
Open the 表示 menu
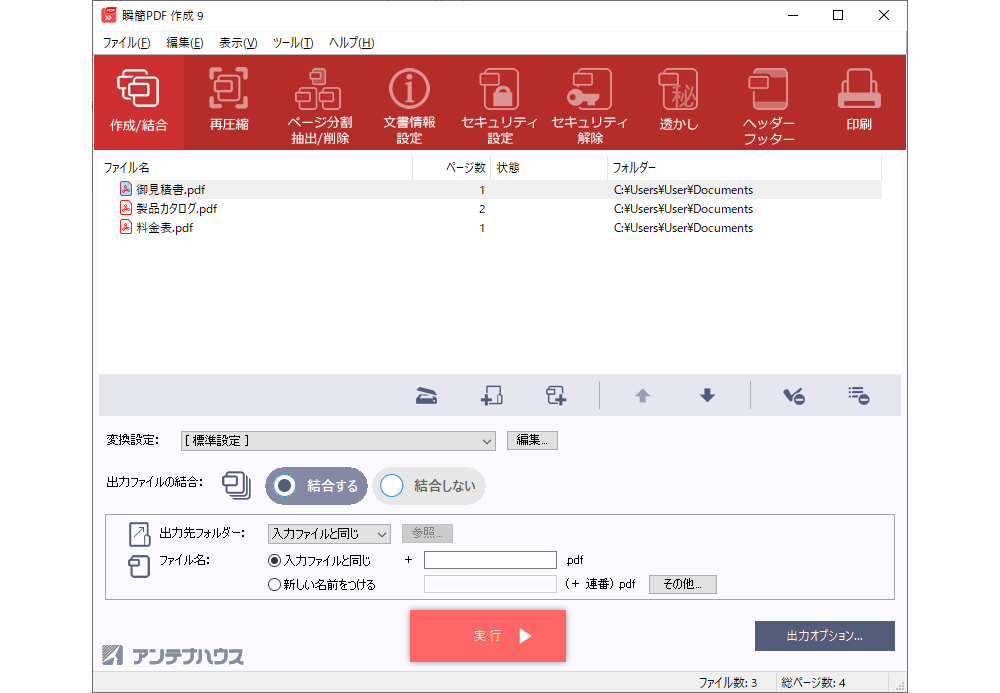point(238,43)
